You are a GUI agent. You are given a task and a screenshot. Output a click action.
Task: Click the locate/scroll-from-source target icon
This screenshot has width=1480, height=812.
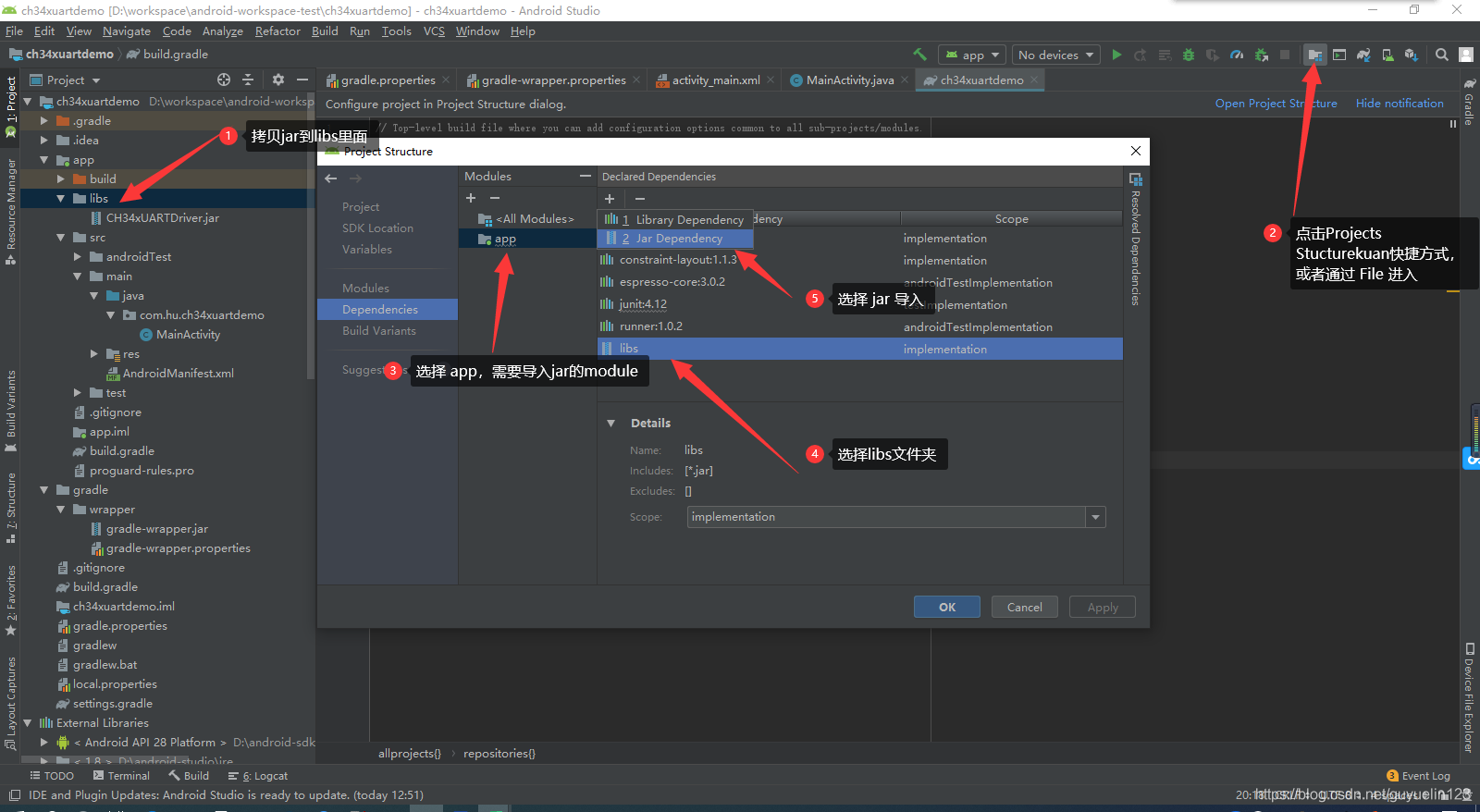coord(224,80)
